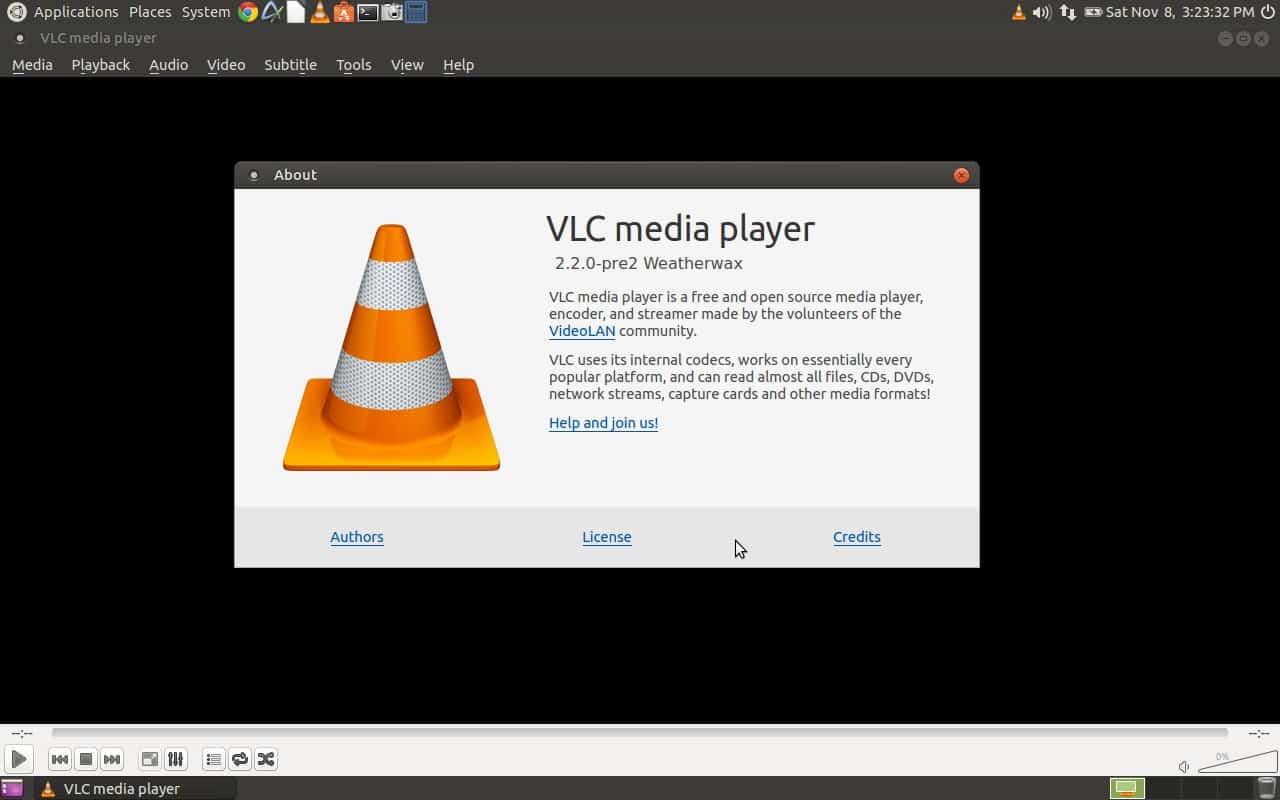Launch Google Chrome from top panel
The image size is (1280, 800).
tap(248, 12)
